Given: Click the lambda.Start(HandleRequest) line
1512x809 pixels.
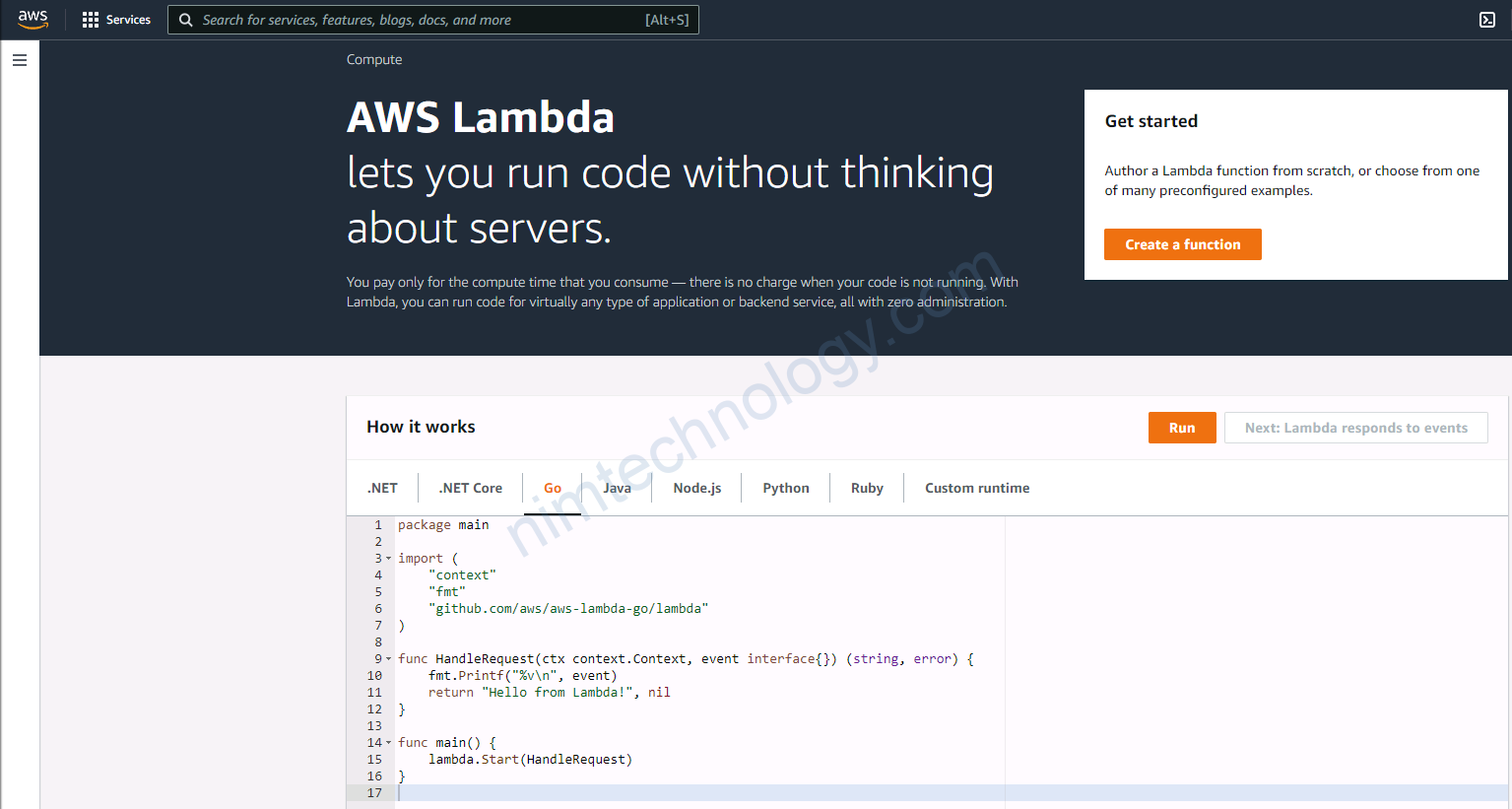Looking at the screenshot, I should (x=530, y=760).
